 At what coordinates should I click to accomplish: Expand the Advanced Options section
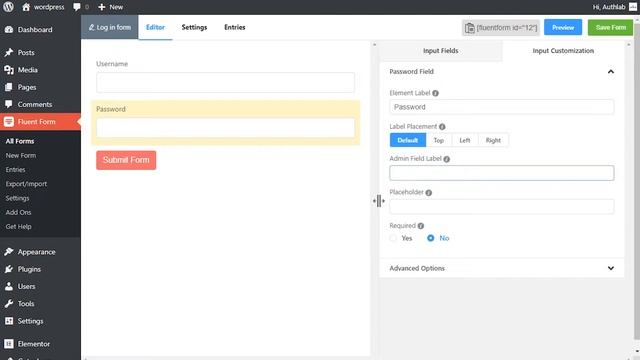pos(611,268)
